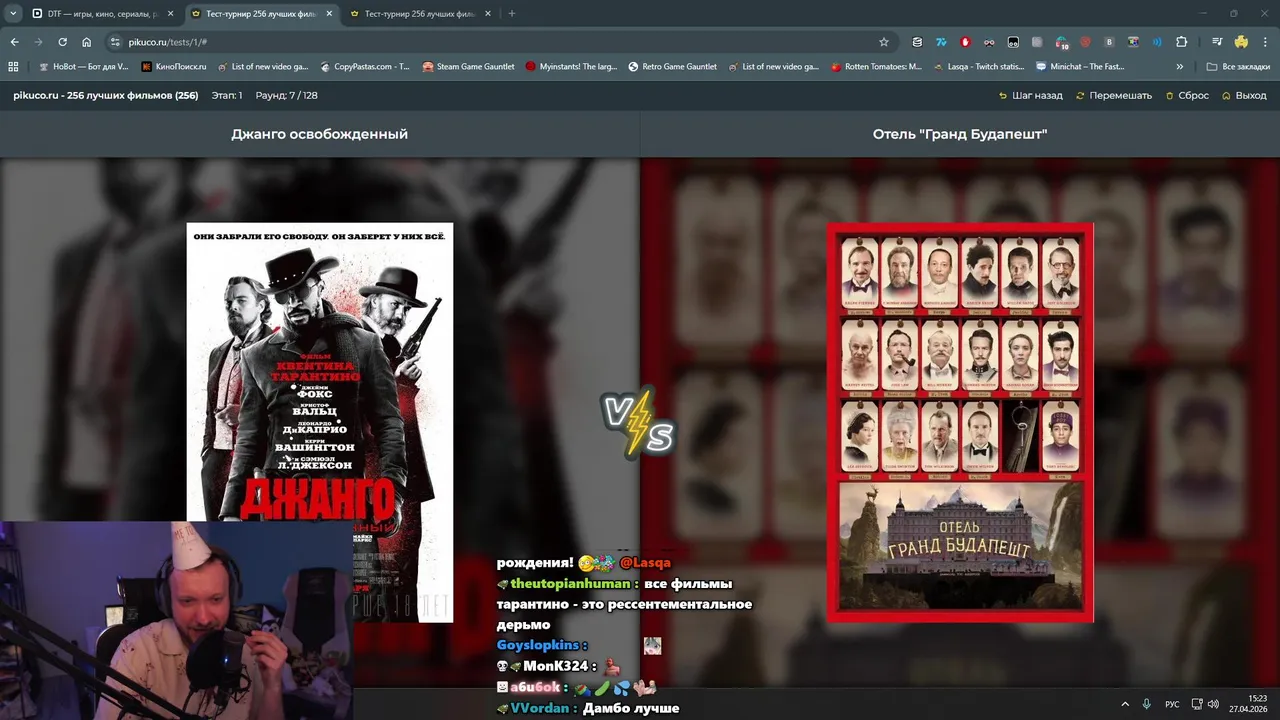The image size is (1280, 720).
Task: Click the pikuco.ru 256 лучших фильмов title
Action: pyautogui.click(x=105, y=96)
